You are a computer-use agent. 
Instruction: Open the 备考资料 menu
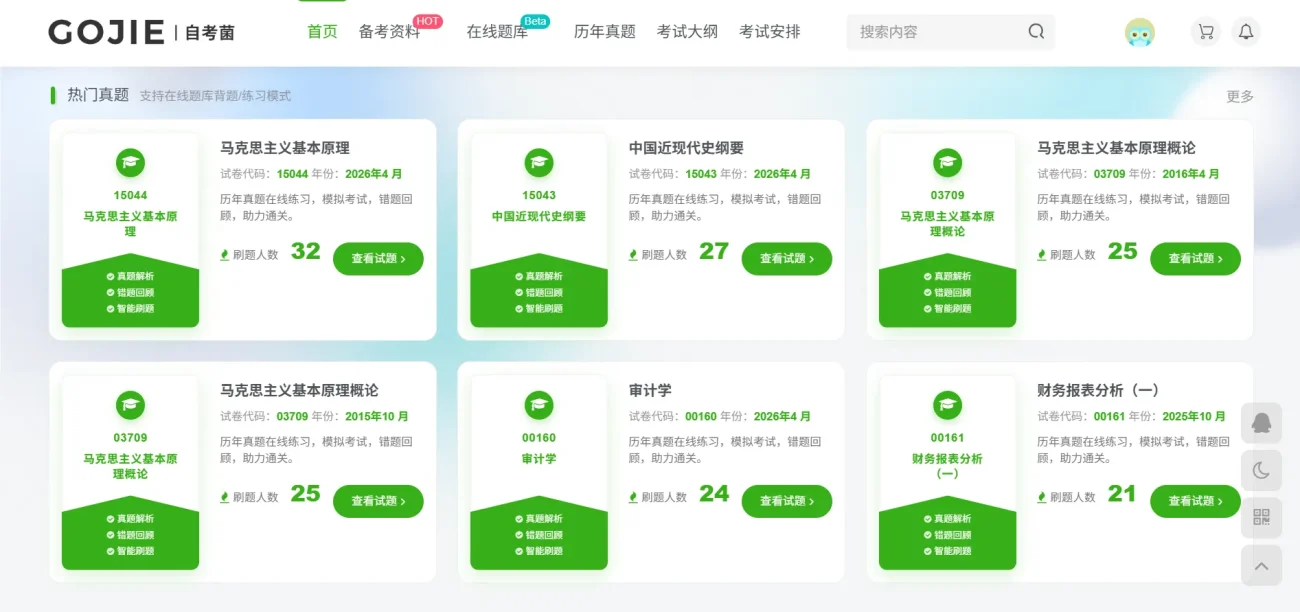pyautogui.click(x=389, y=31)
